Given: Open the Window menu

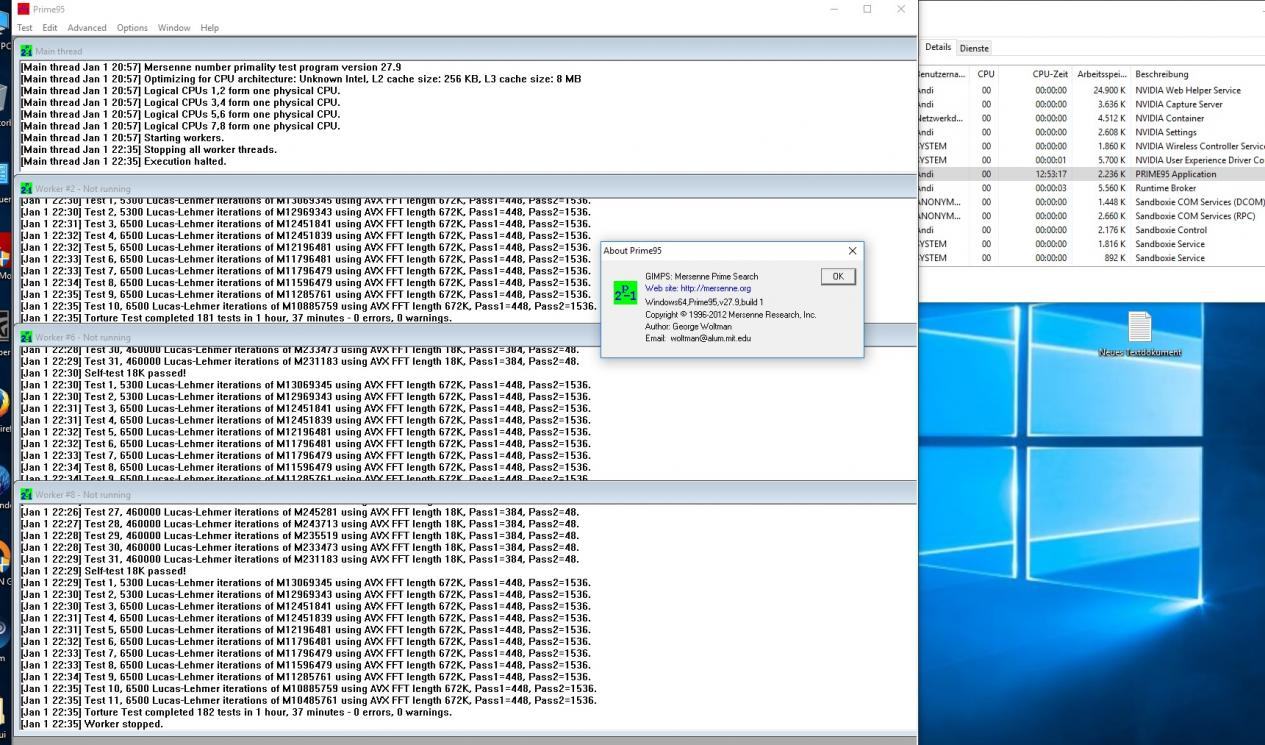Looking at the screenshot, I should click(174, 28).
